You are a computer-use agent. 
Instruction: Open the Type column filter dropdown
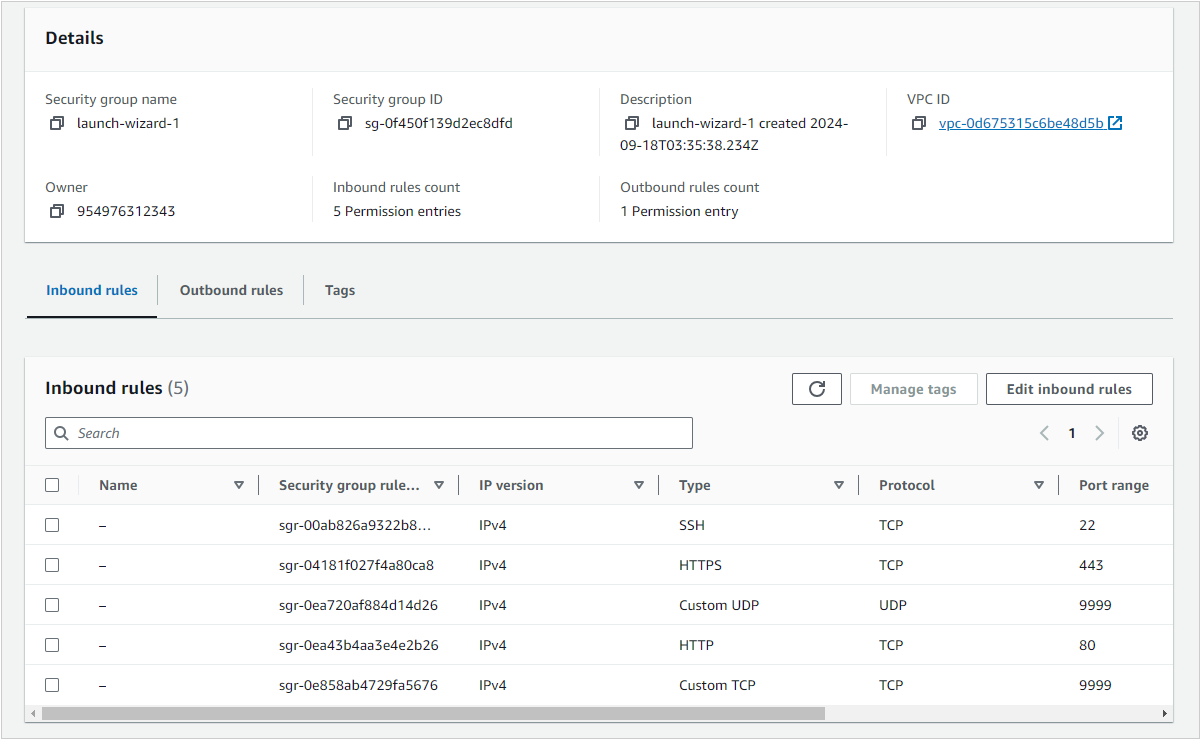(x=839, y=484)
